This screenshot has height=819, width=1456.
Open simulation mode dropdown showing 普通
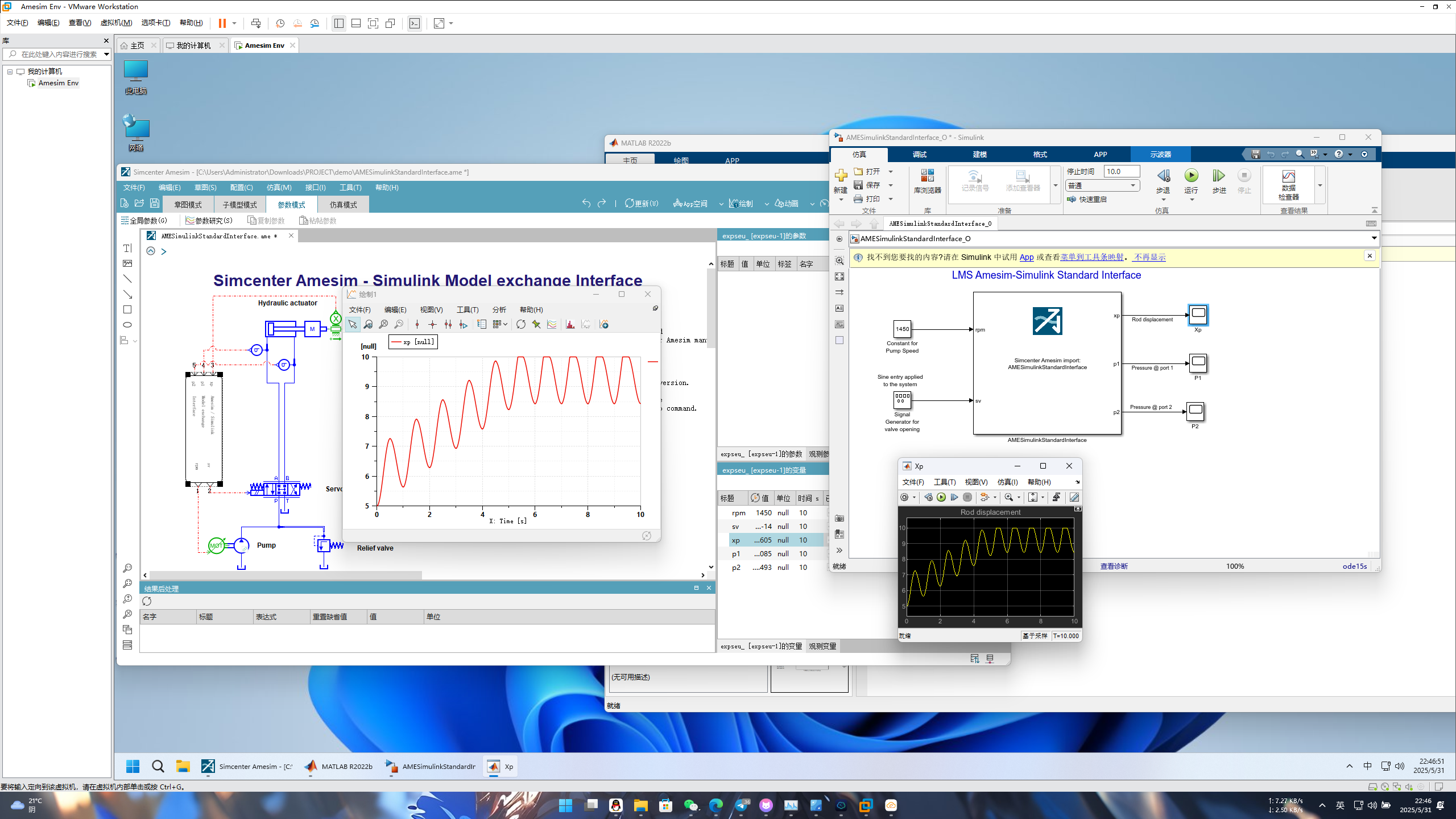pyautogui.click(x=1102, y=185)
